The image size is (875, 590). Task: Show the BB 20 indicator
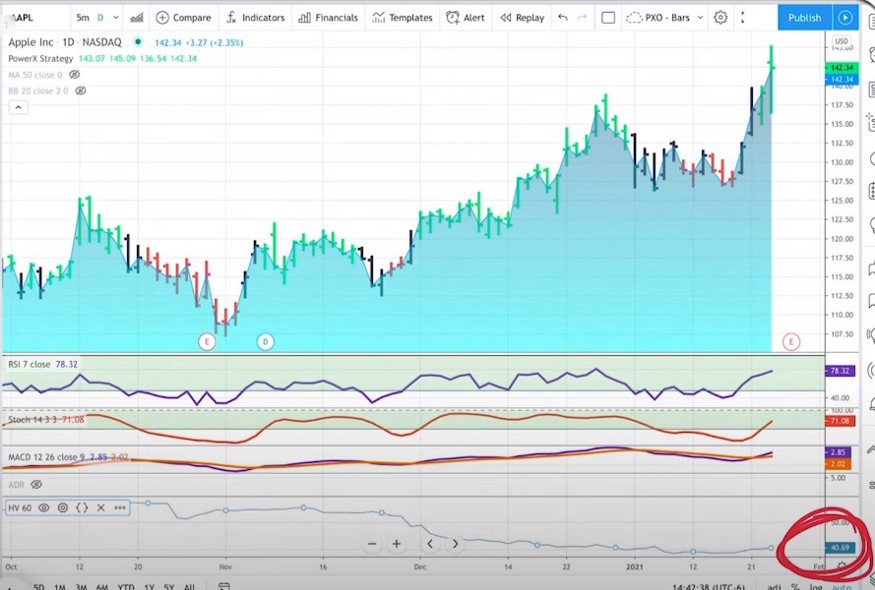[x=80, y=91]
